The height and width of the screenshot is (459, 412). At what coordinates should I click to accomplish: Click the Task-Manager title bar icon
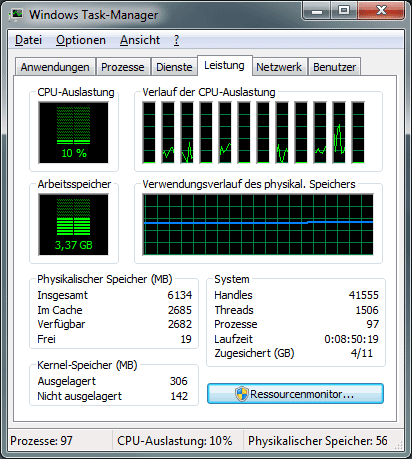tap(16, 14)
